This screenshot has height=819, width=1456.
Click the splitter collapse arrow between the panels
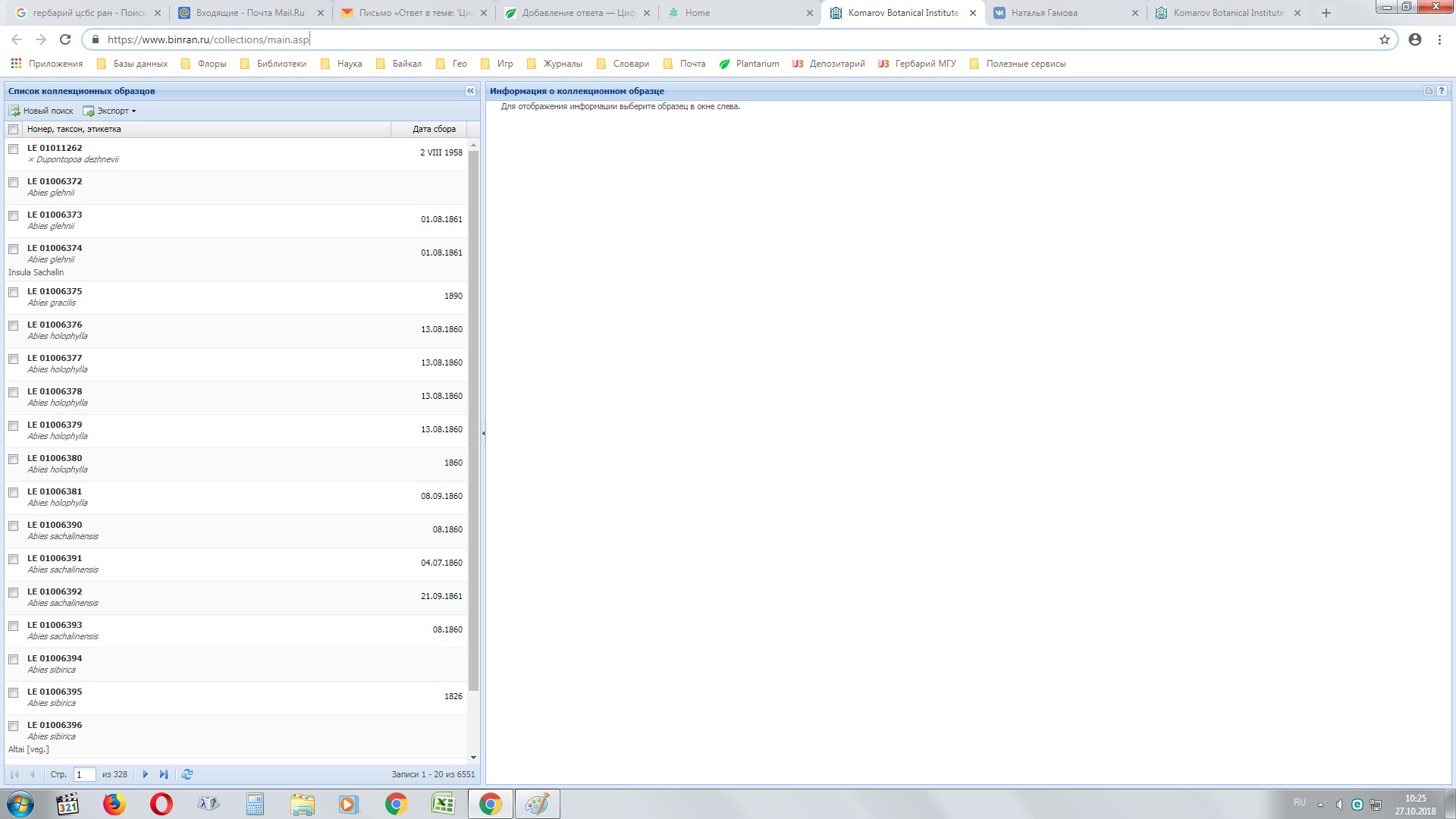[x=483, y=433]
